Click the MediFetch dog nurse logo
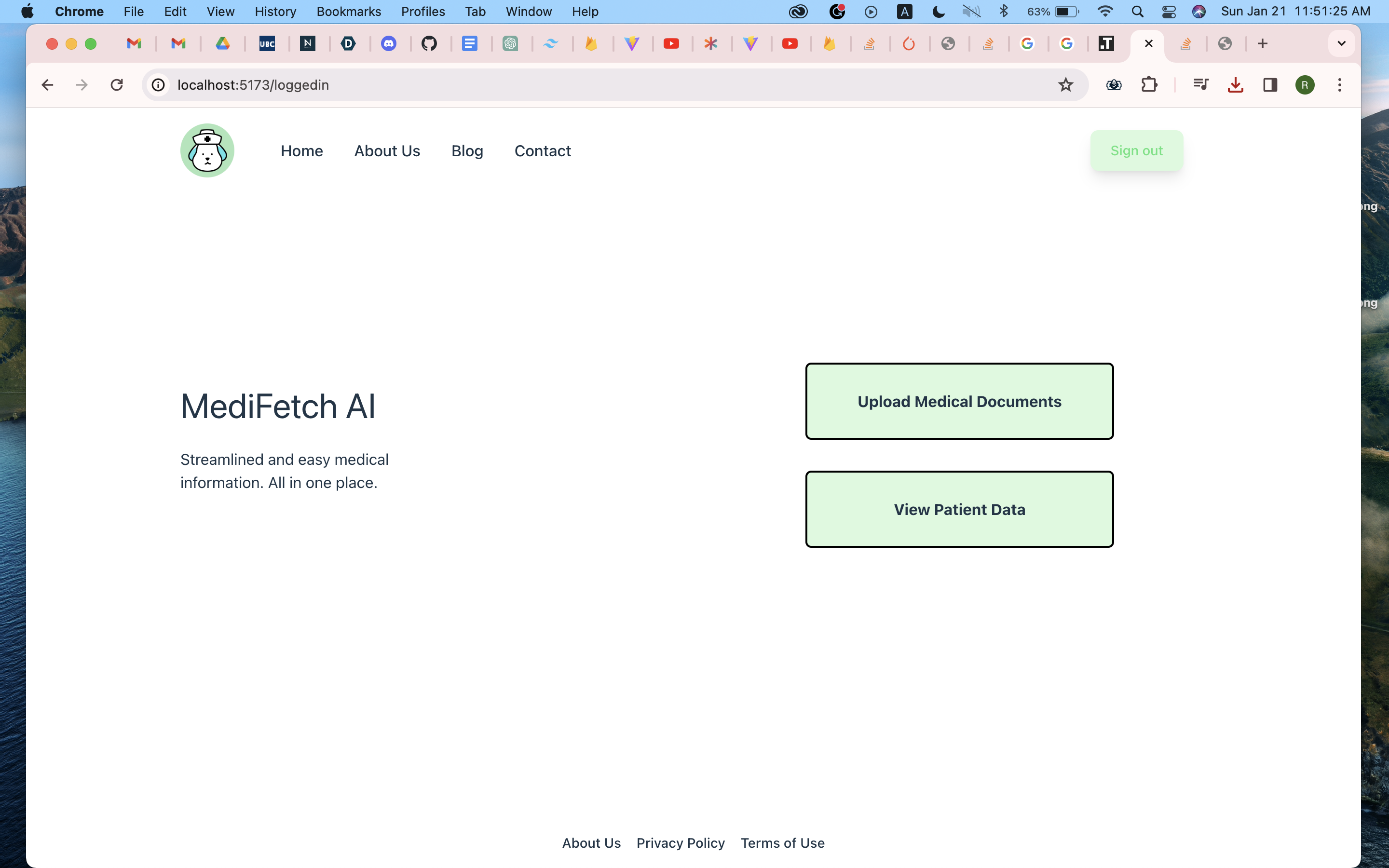Image resolution: width=1389 pixels, height=868 pixels. [207, 150]
